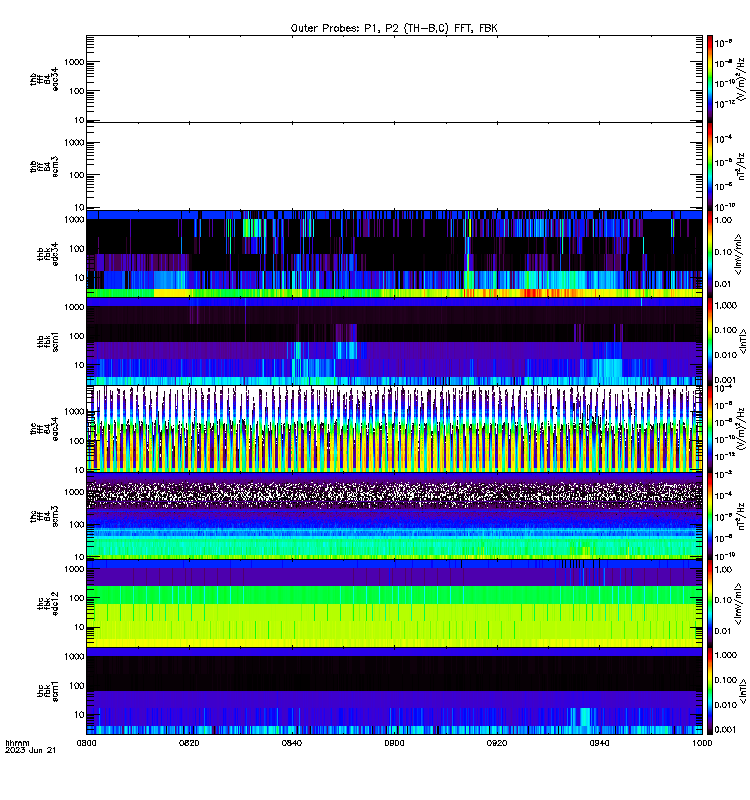This screenshot has height=800, width=750.
Task: Click the 'thb fff 64 edc34' panel label
Action: tap(44, 79)
